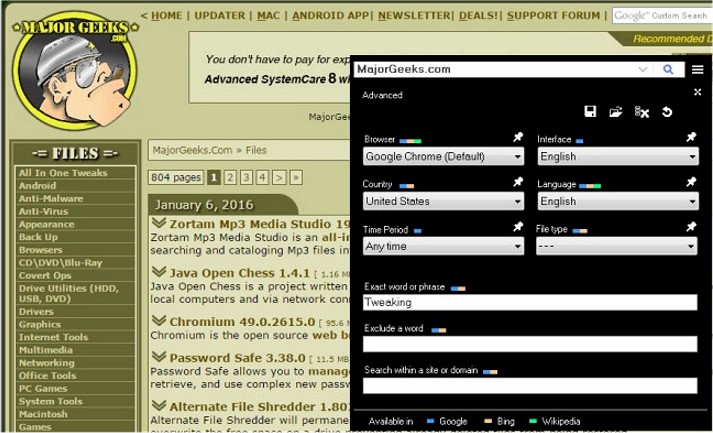This screenshot has width=713, height=433.
Task: Click the SUPPORT FORUM navigation link
Action: click(x=553, y=15)
